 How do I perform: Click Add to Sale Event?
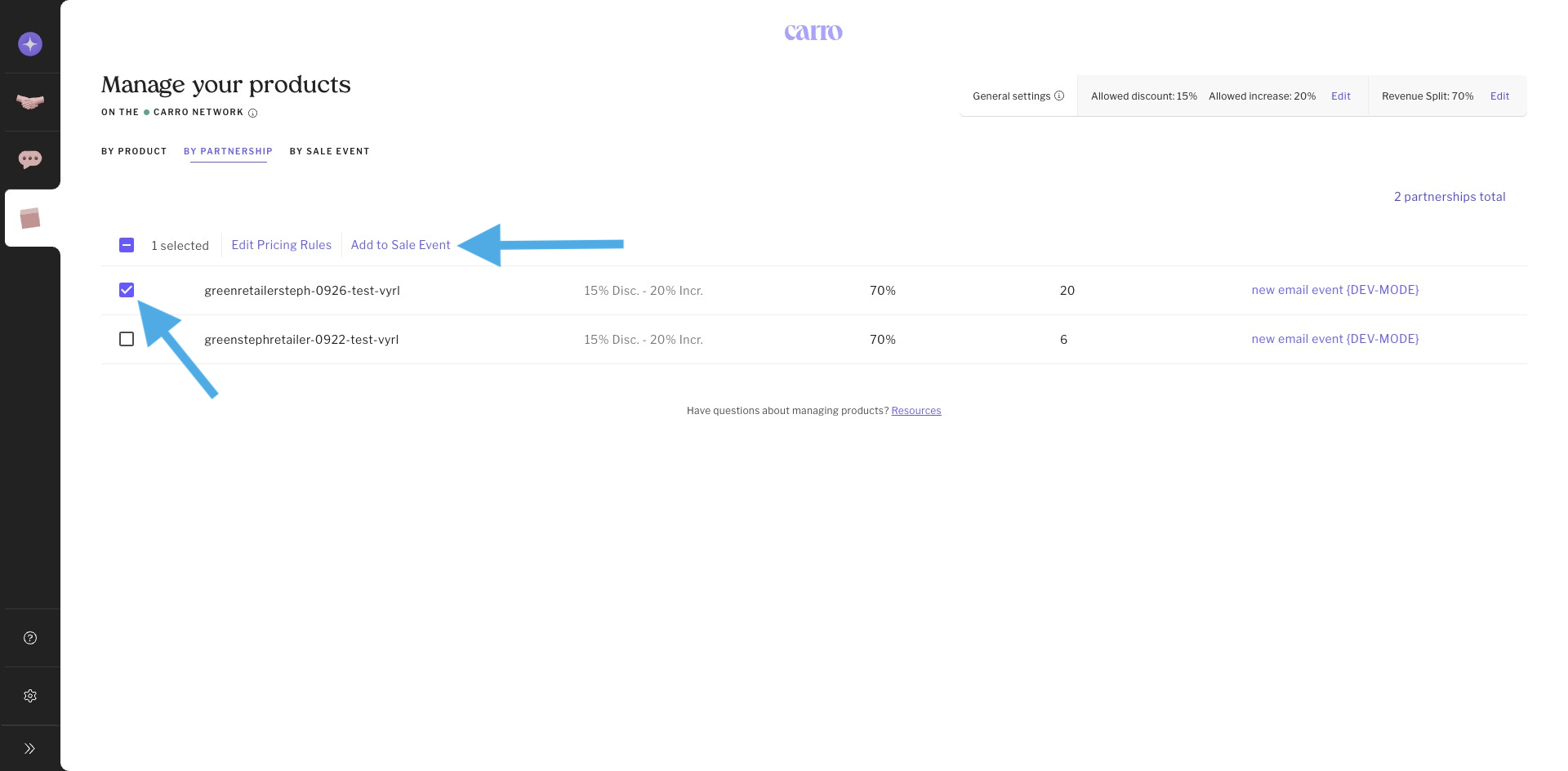click(x=400, y=245)
